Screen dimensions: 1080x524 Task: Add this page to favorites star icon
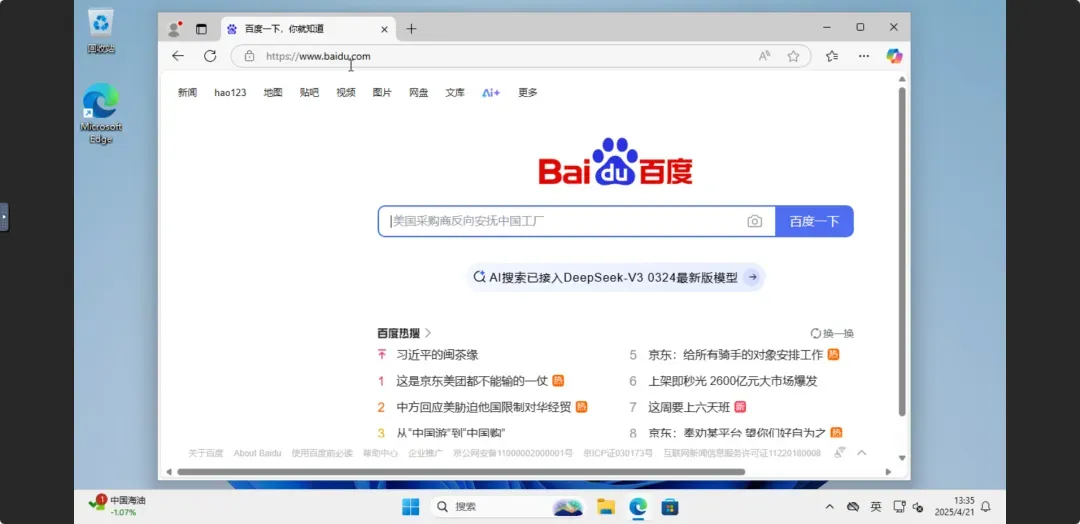pos(793,56)
